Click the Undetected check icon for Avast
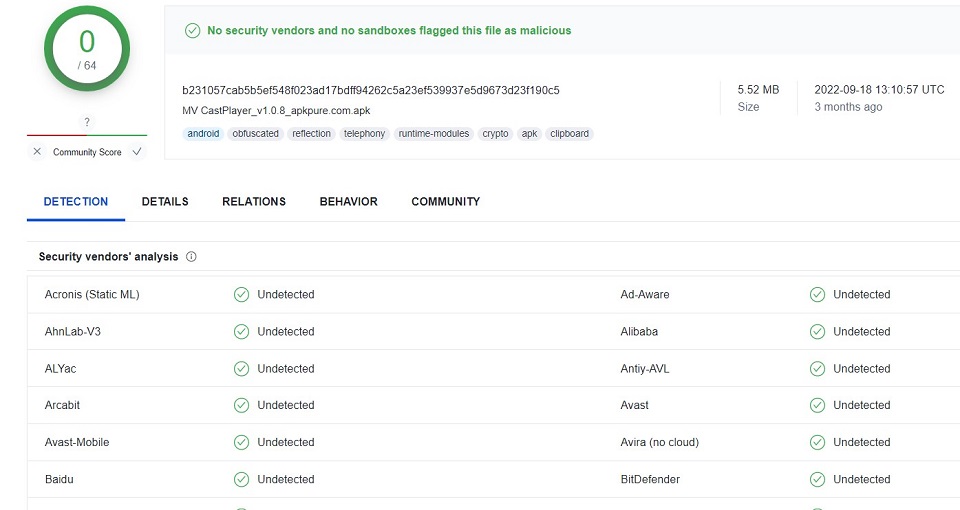This screenshot has height=510, width=960. pyautogui.click(x=817, y=405)
